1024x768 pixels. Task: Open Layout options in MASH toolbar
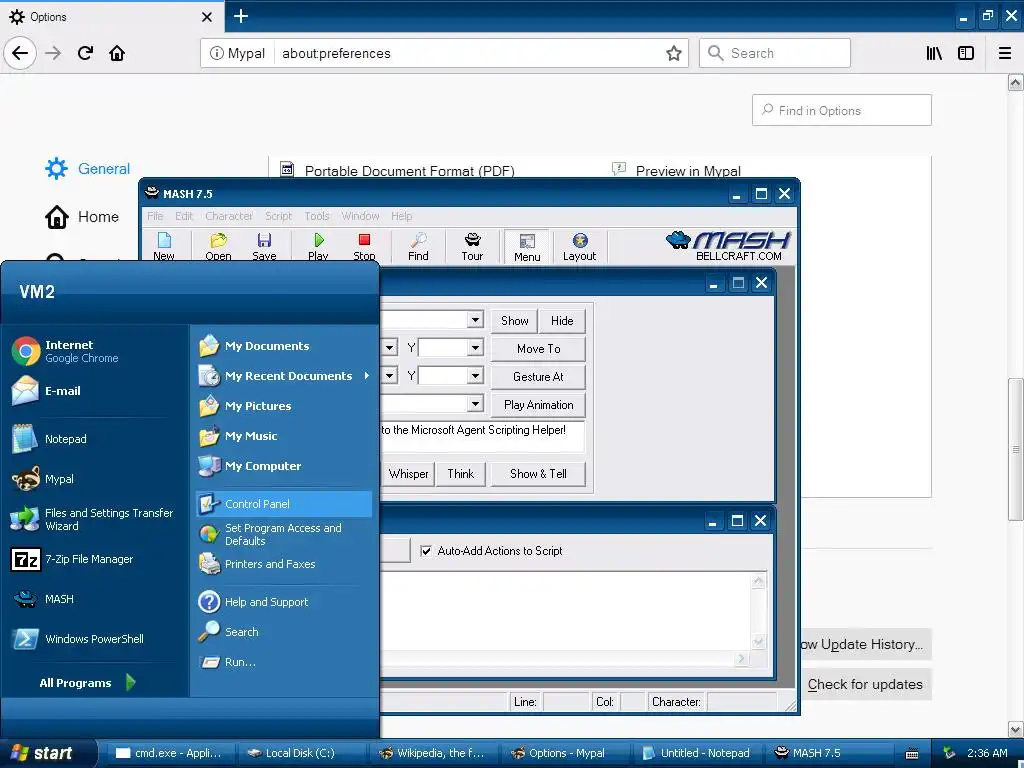tap(579, 247)
